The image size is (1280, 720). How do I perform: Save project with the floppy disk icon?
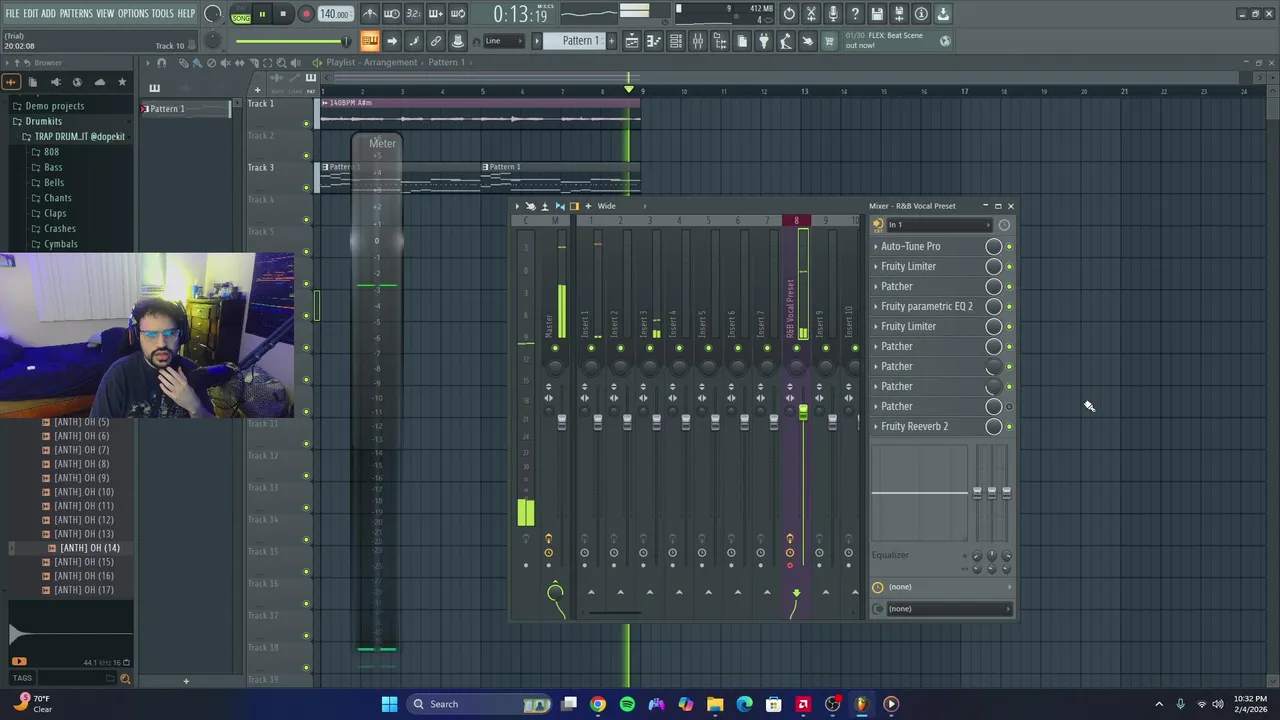(x=877, y=14)
